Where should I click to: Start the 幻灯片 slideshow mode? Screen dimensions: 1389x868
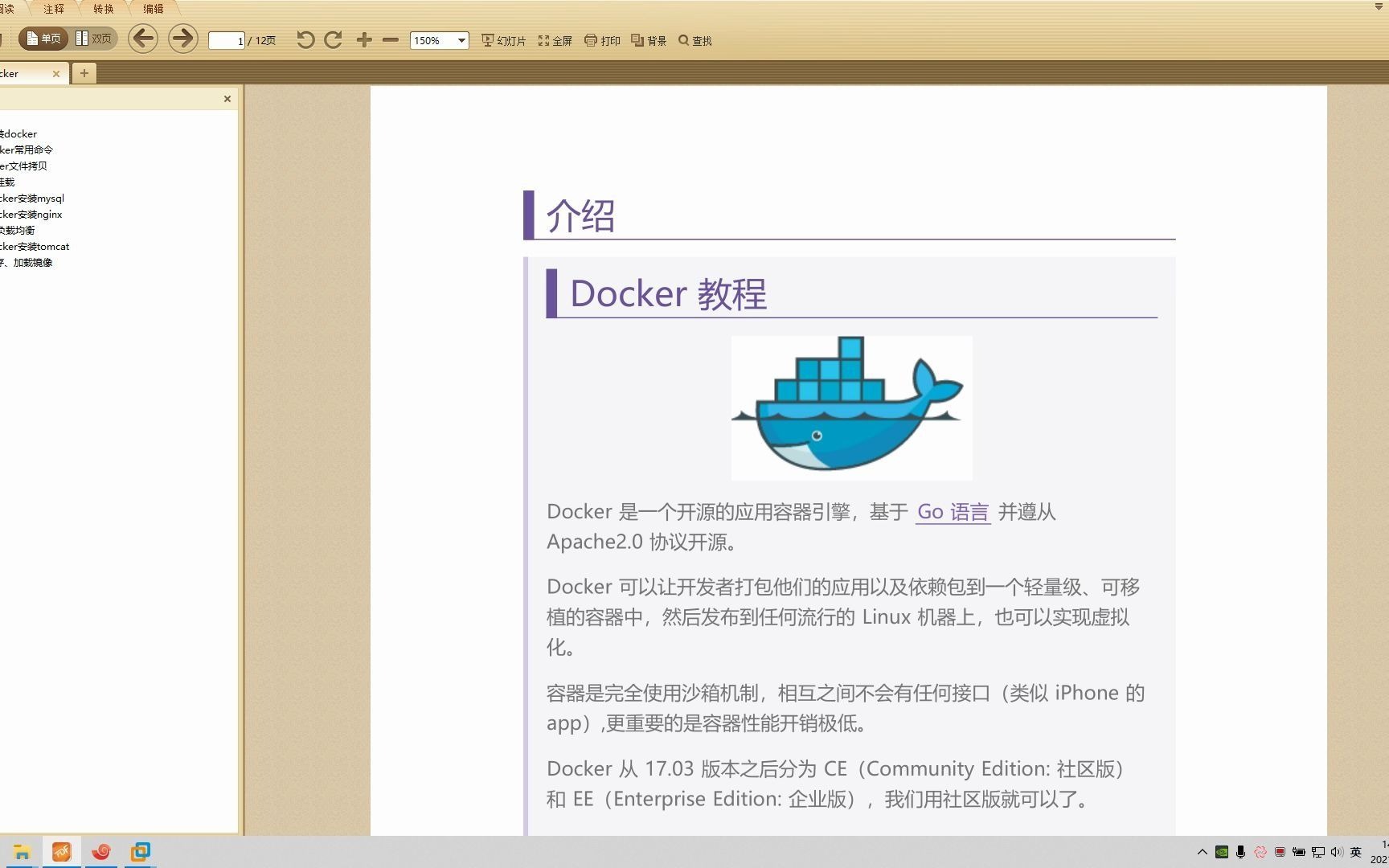(x=502, y=39)
